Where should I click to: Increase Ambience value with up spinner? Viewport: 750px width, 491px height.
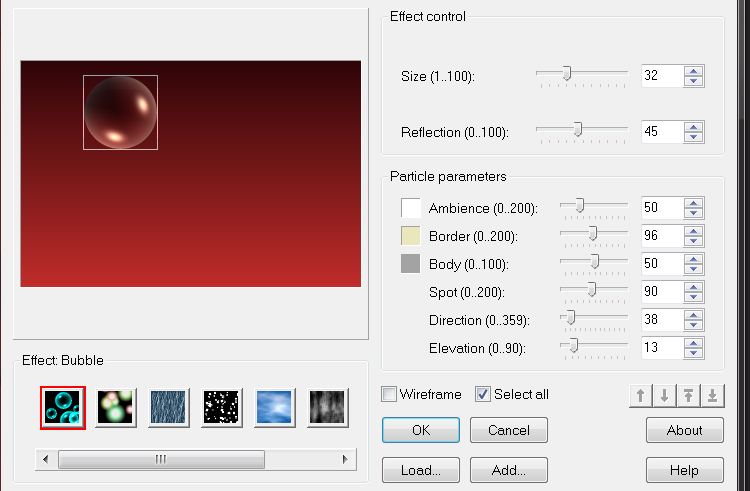click(694, 203)
